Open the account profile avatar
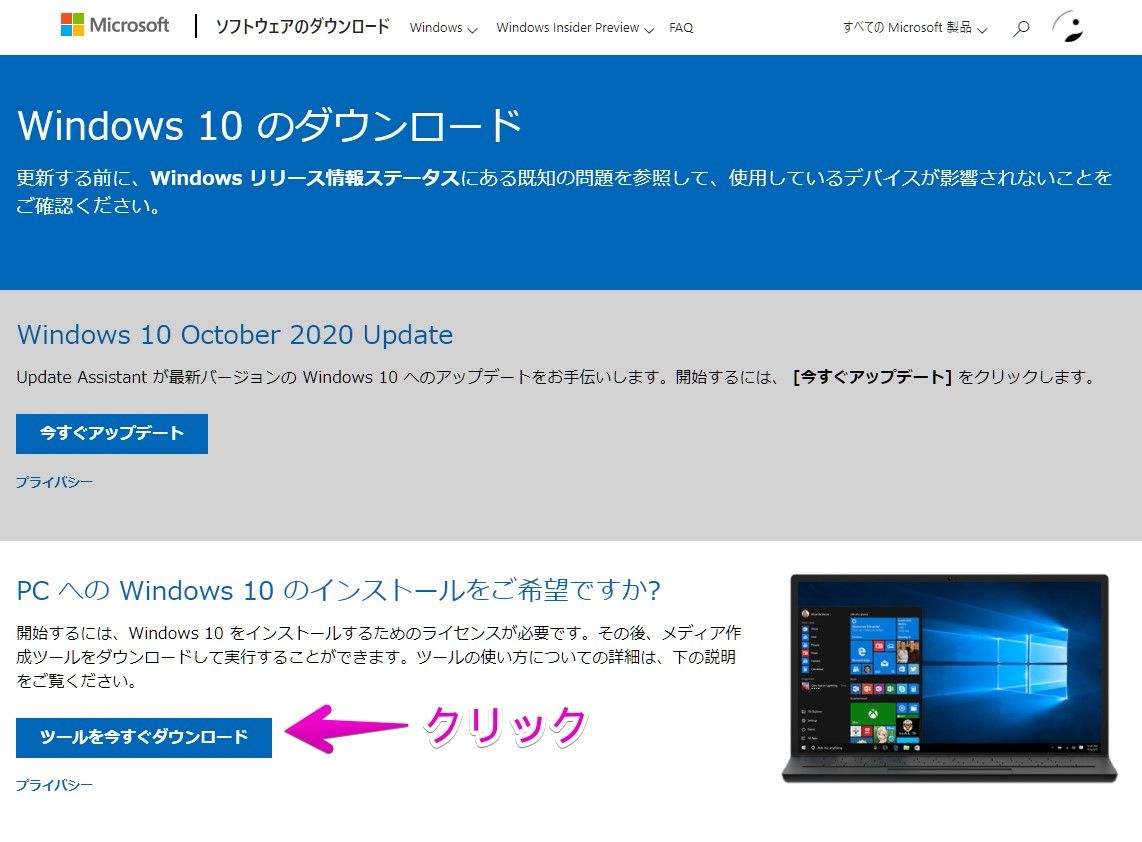The image size is (1142, 842). [1068, 27]
